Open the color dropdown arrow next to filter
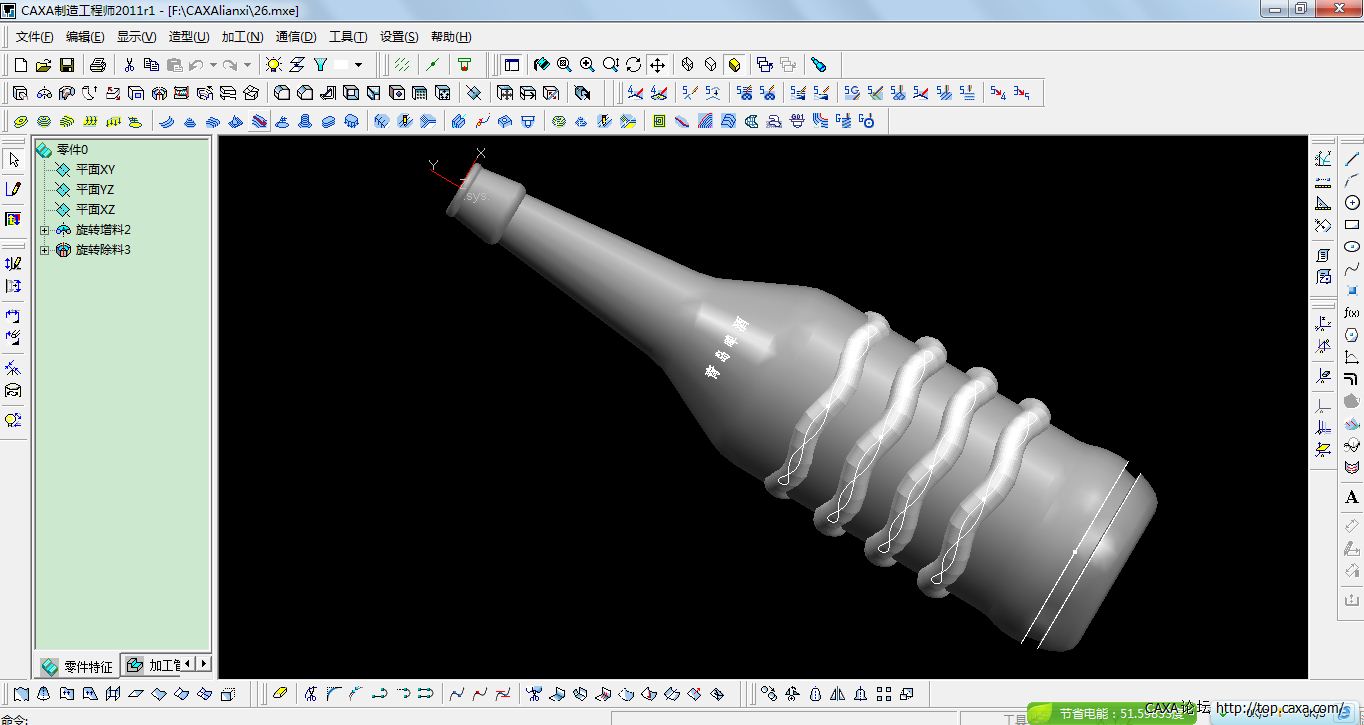 point(358,65)
